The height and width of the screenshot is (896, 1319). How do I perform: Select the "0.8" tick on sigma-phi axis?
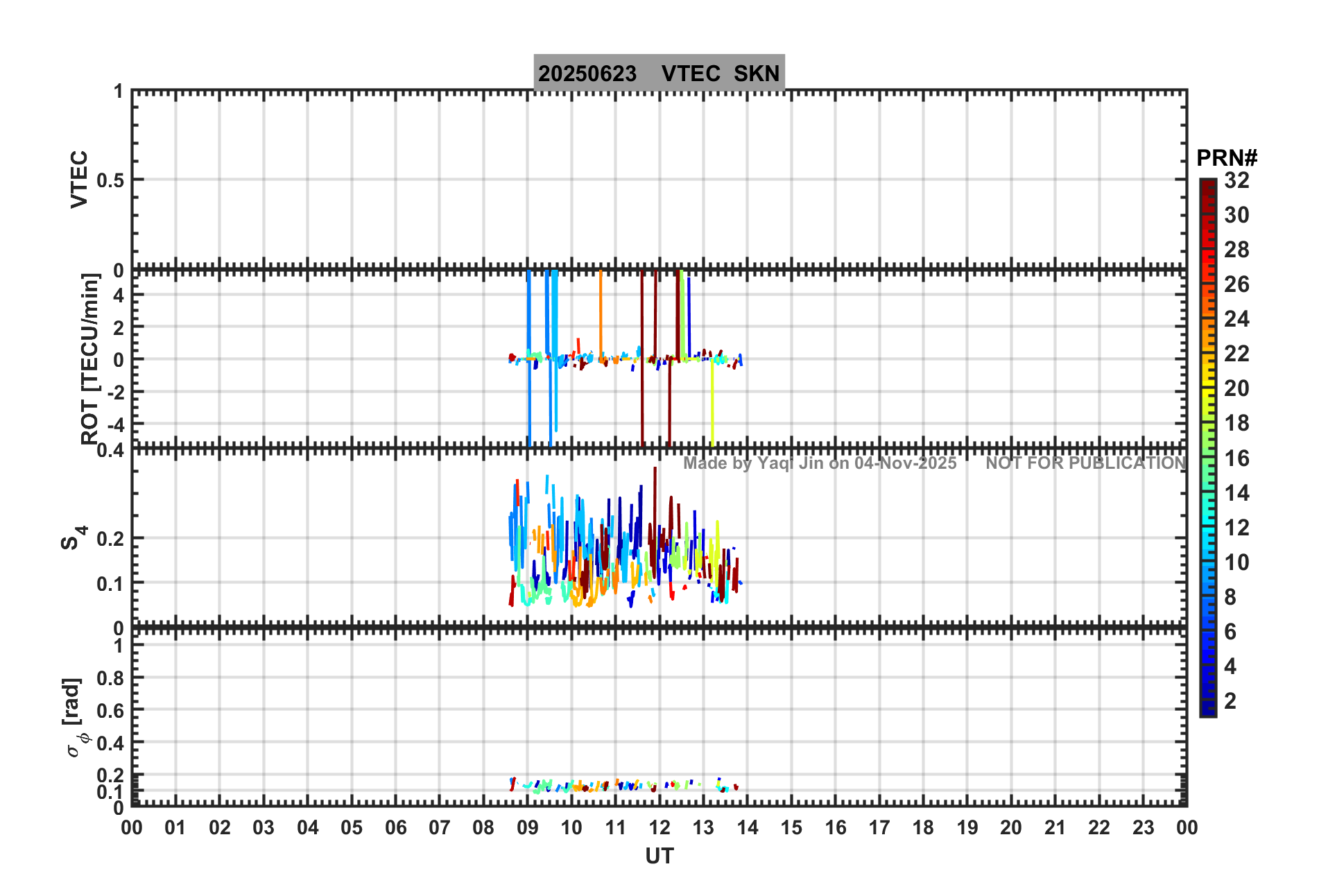point(110,678)
